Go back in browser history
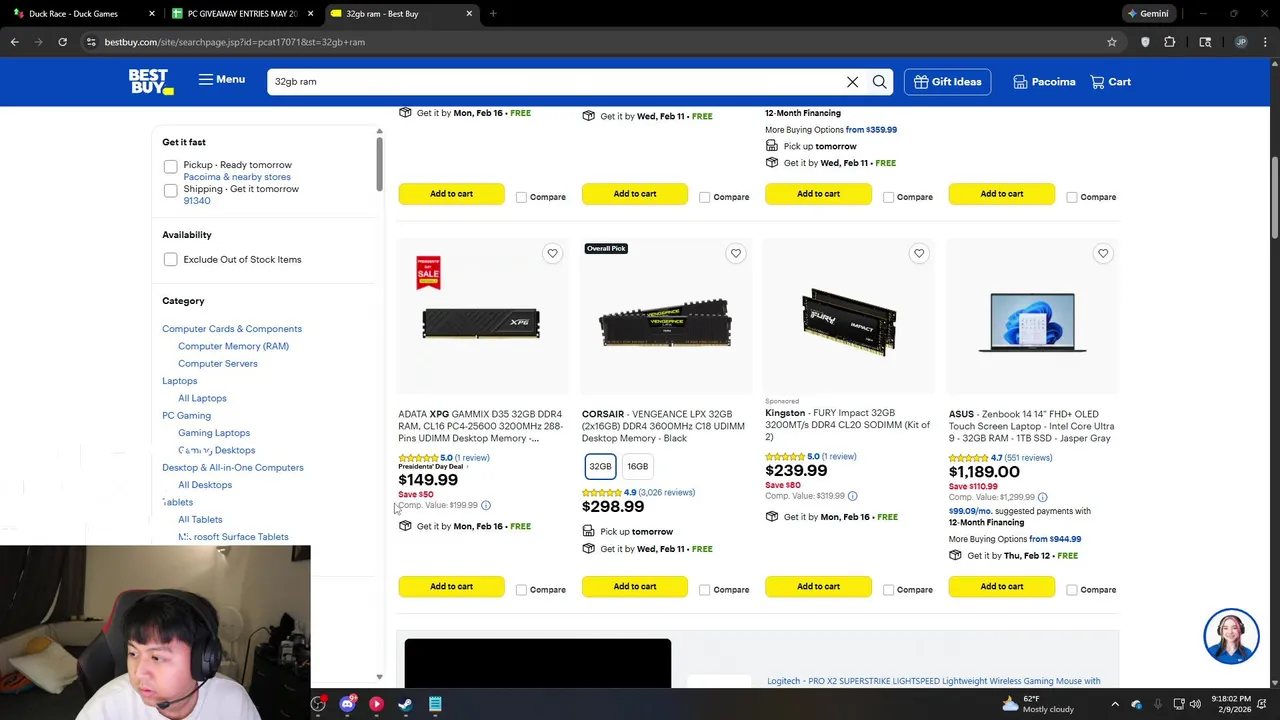Screen dimensions: 1280x720 pos(14,42)
